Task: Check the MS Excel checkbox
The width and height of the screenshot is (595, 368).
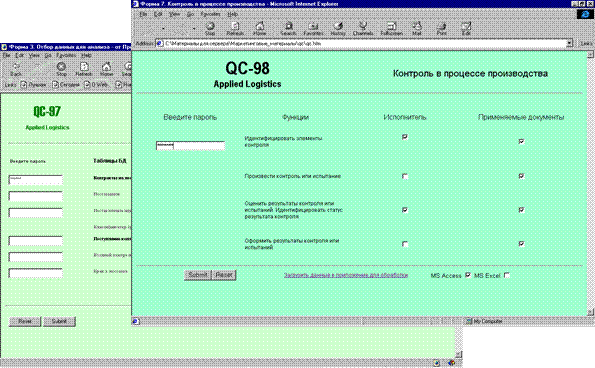Action: [x=507, y=275]
